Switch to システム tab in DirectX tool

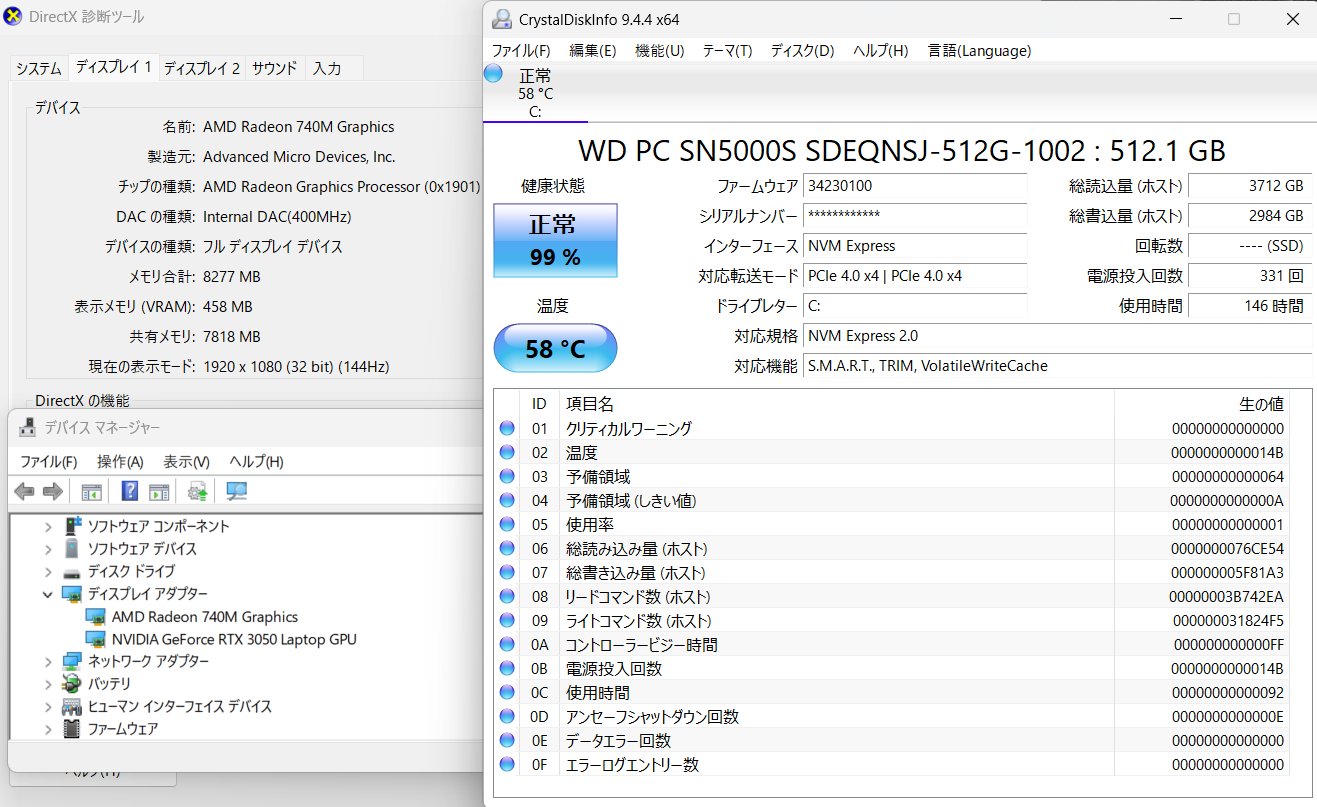pyautogui.click(x=38, y=68)
